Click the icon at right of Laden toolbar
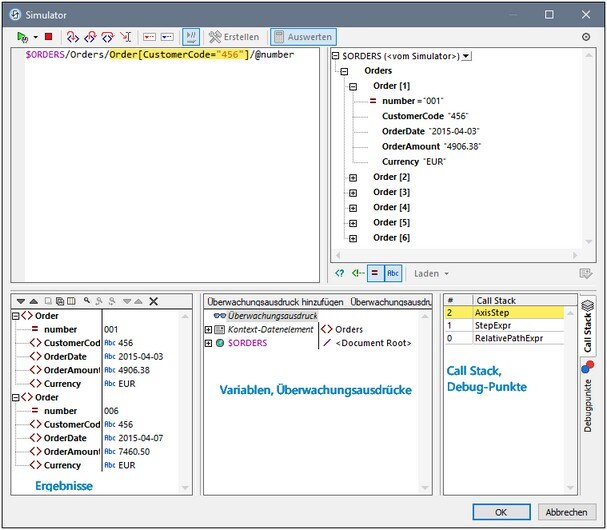The height and width of the screenshot is (530, 607). [586, 273]
